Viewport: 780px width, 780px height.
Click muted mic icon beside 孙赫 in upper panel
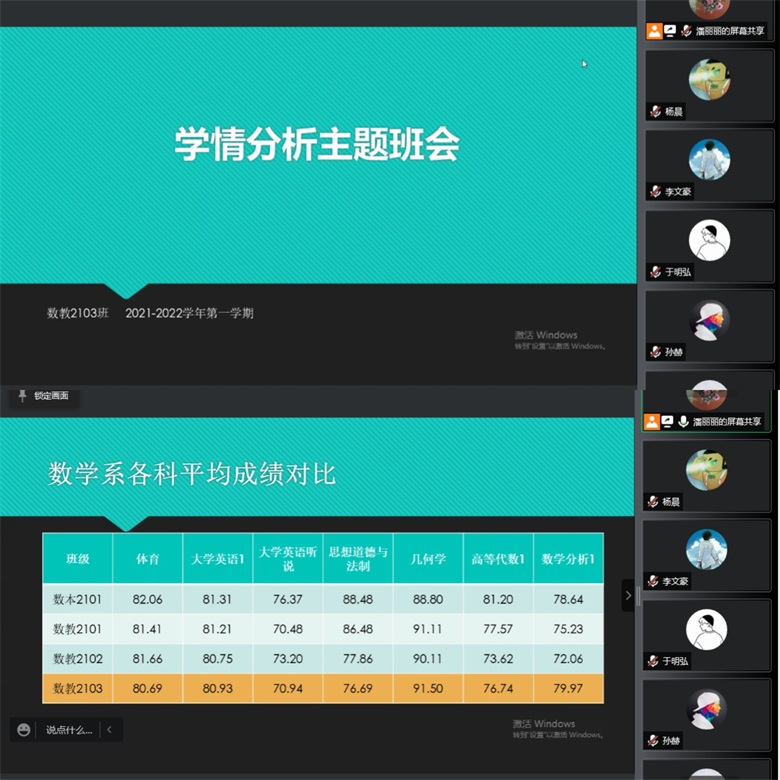coord(654,351)
